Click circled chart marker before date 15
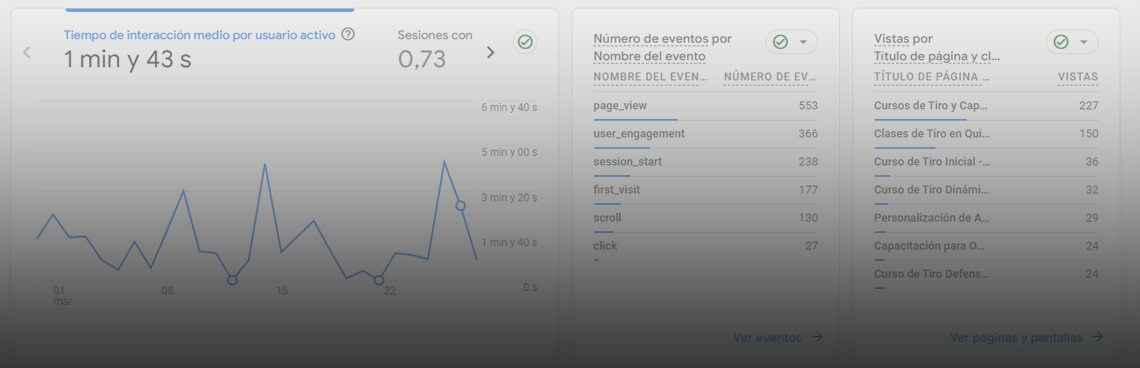This screenshot has width=1140, height=368. [232, 280]
